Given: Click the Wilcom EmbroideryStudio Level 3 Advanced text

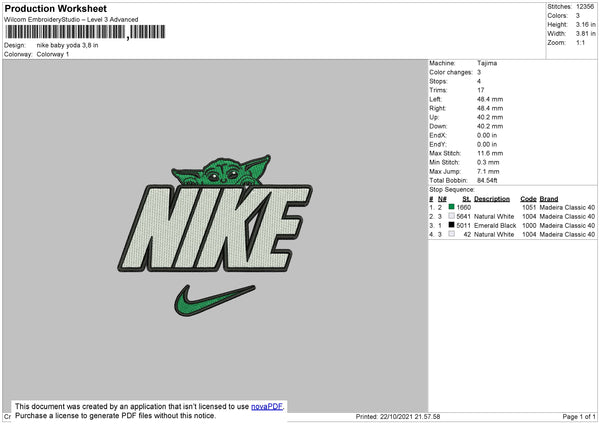Looking at the screenshot, I should 71,20.
